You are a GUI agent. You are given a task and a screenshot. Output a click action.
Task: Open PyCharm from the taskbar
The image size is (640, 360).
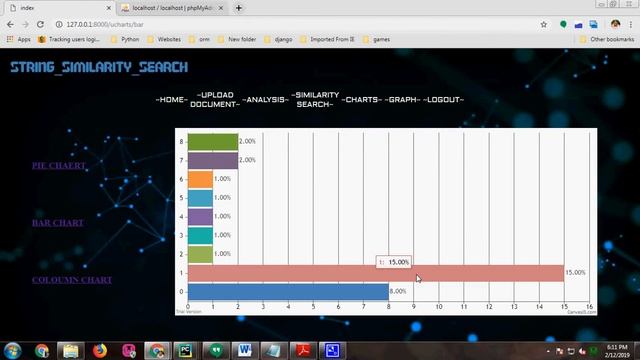pyautogui.click(x=185, y=351)
